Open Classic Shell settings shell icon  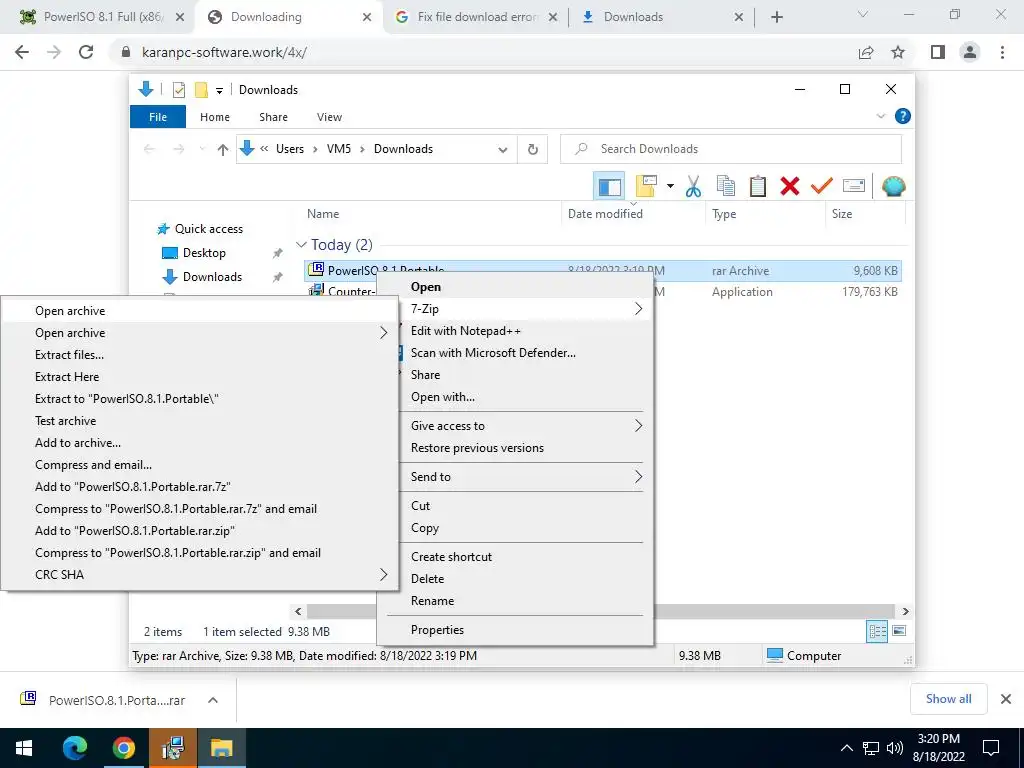coord(893,187)
